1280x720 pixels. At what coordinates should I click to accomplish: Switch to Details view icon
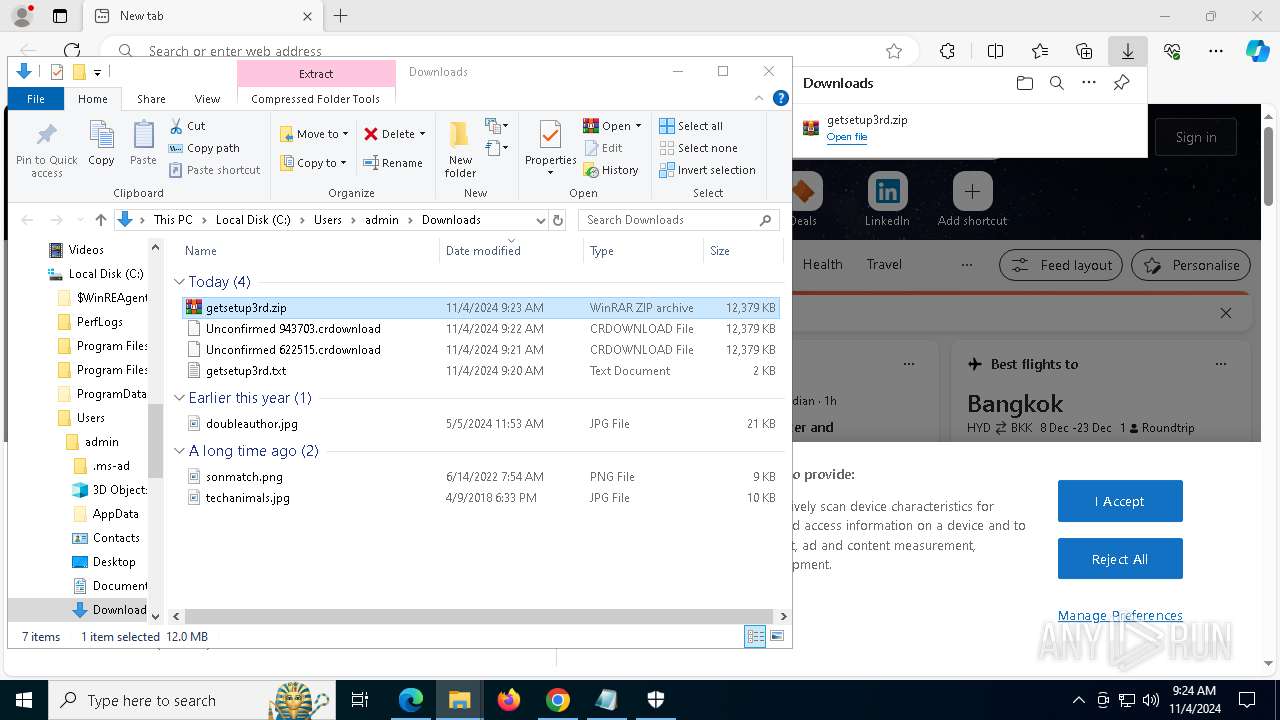756,636
